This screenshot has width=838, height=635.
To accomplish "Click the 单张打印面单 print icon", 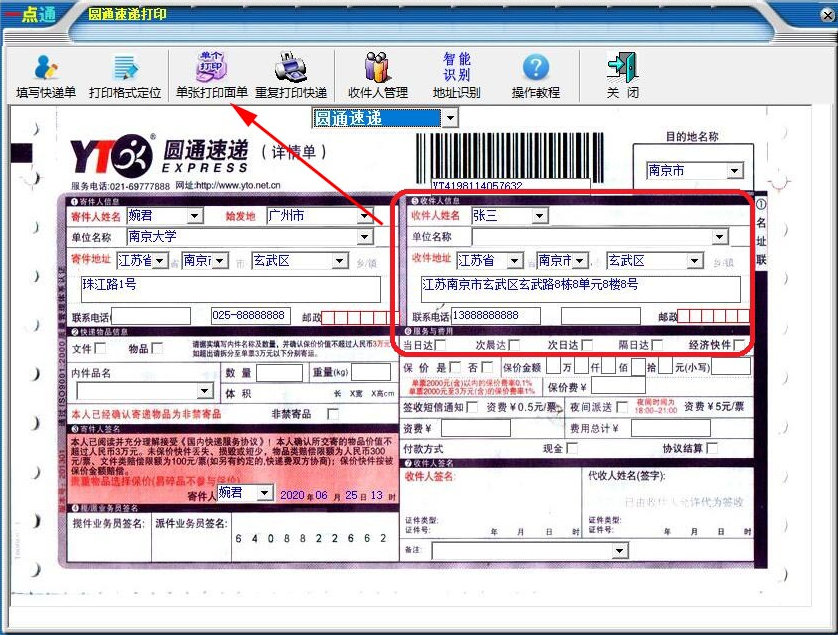I will coord(212,75).
